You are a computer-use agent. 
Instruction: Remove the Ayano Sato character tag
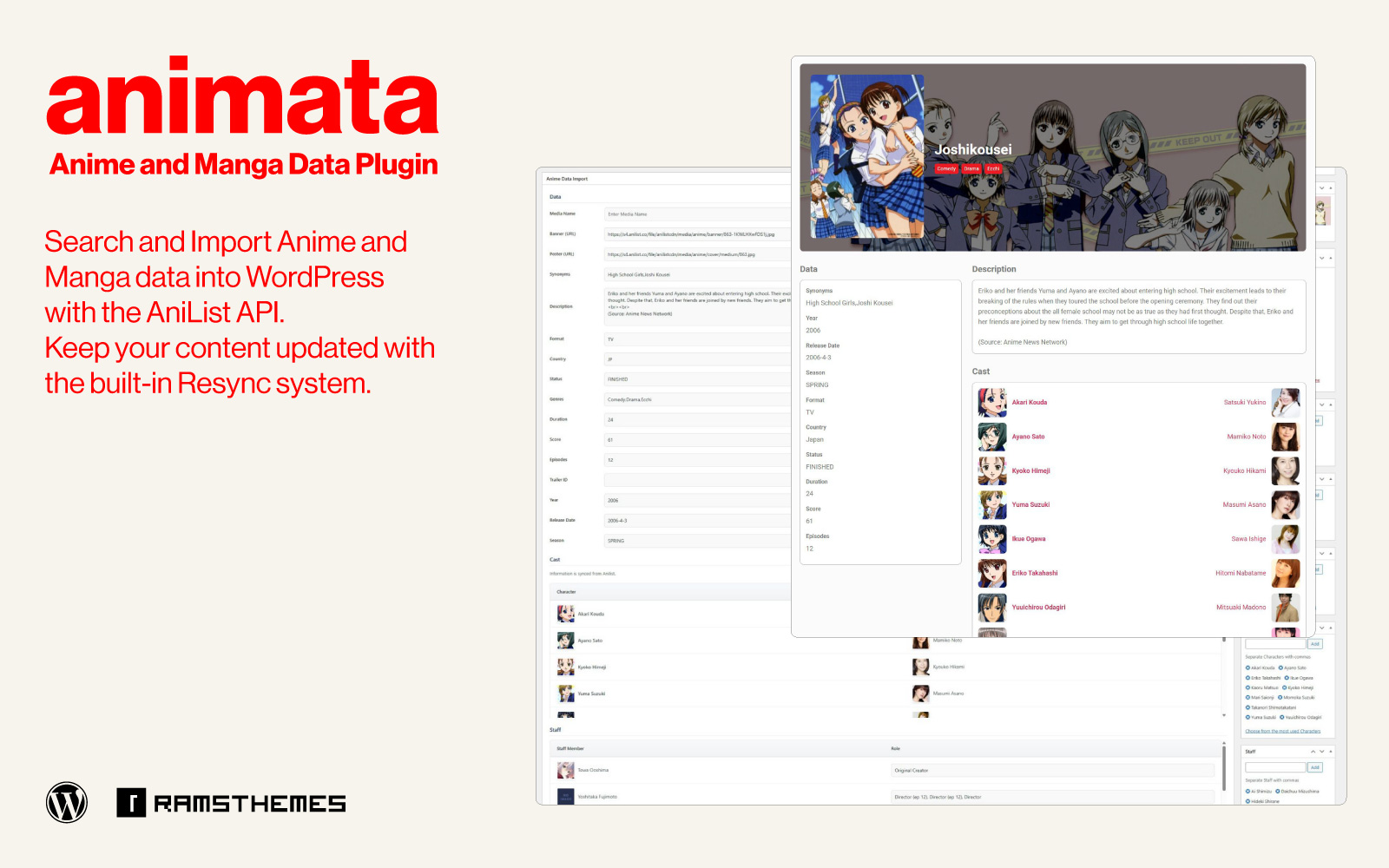tap(1280, 667)
